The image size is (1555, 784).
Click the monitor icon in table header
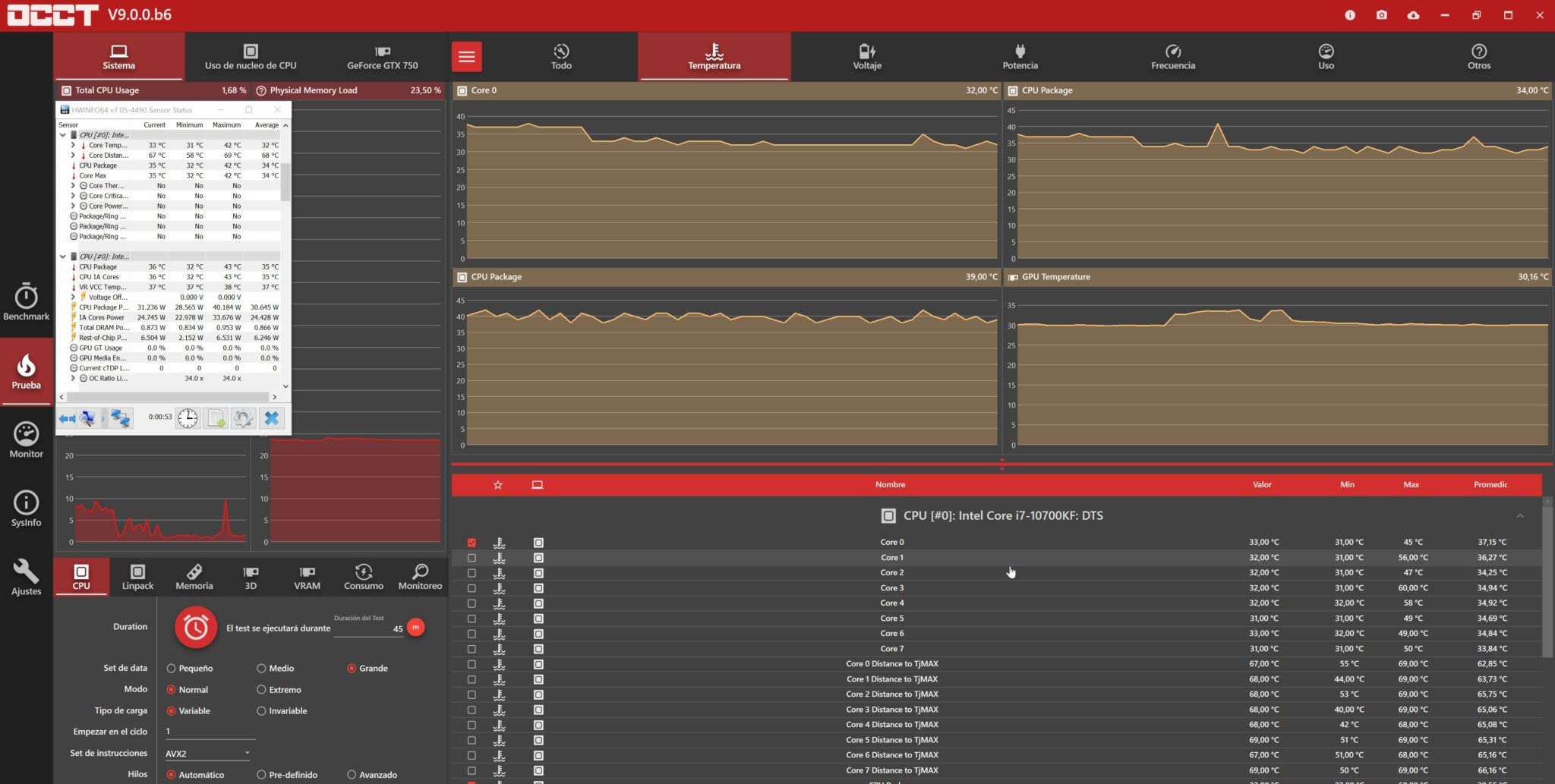tap(538, 485)
